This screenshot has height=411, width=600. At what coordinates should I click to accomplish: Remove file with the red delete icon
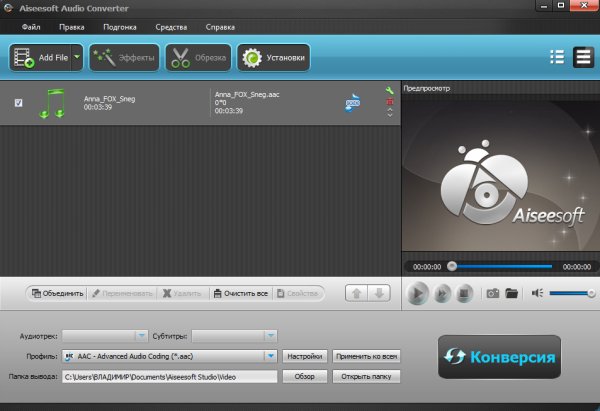tap(390, 102)
